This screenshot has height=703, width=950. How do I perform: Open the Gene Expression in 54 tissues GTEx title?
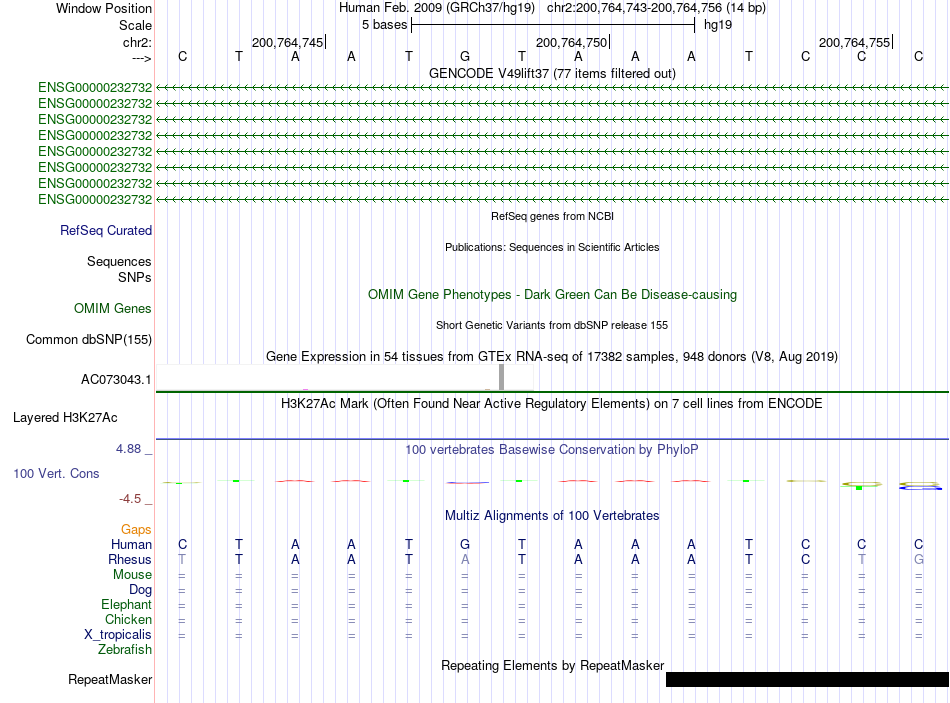(x=552, y=356)
